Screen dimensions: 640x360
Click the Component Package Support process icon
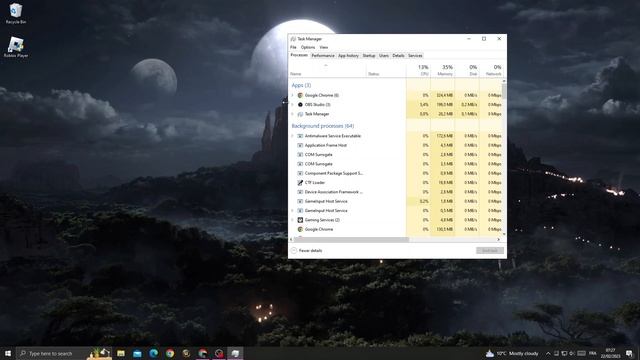(300, 173)
